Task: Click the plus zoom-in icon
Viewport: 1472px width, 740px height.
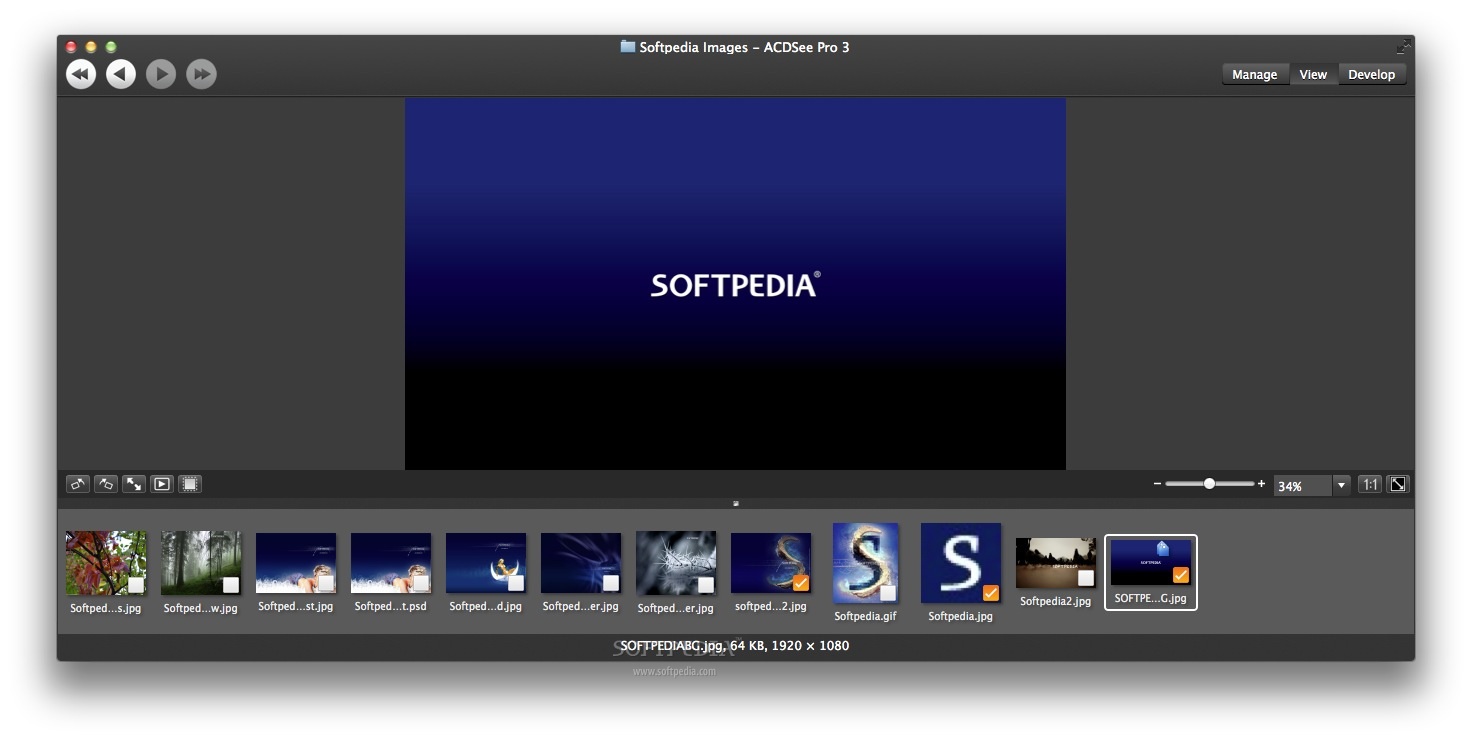Action: click(1261, 484)
